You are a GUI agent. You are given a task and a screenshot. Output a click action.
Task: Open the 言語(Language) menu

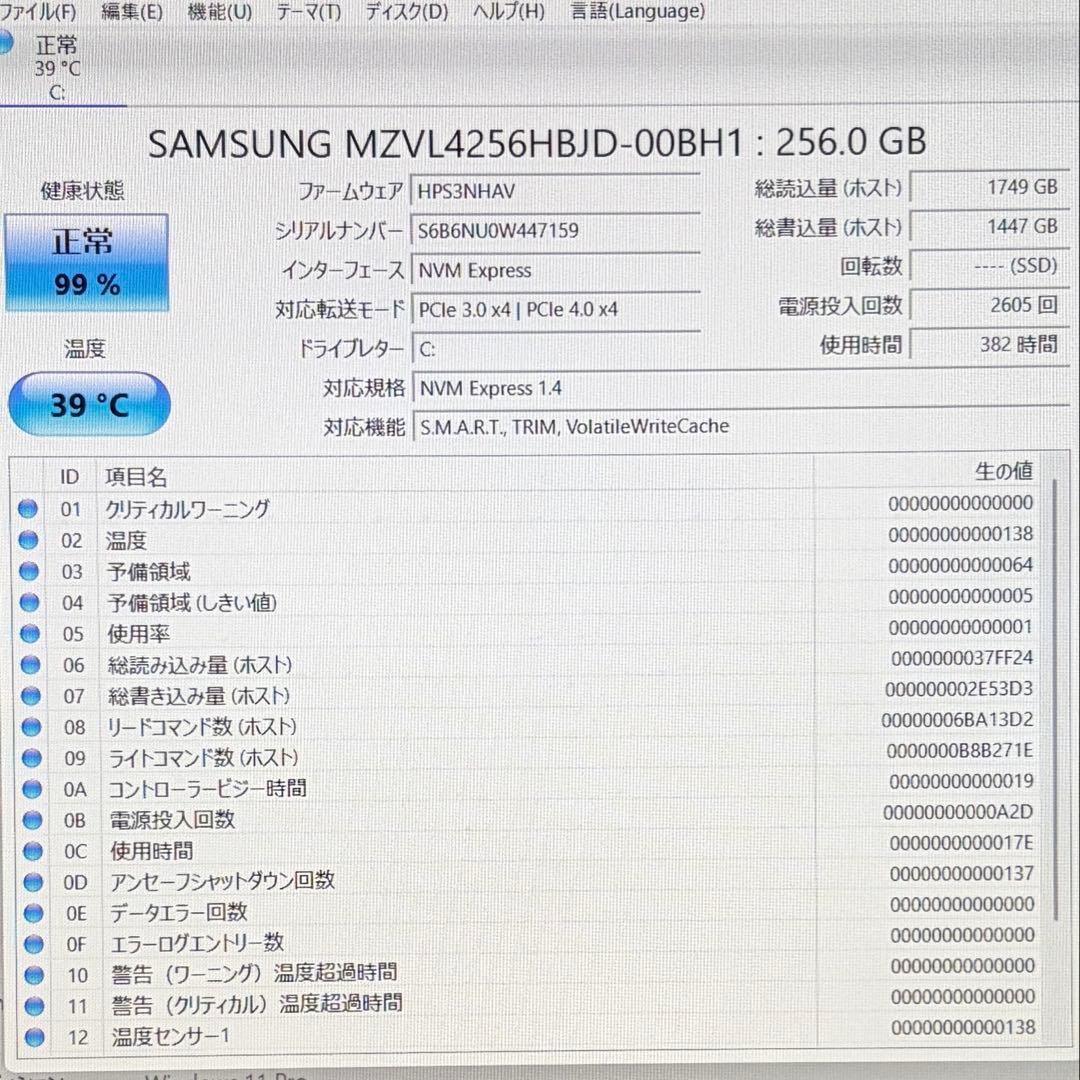tap(638, 12)
